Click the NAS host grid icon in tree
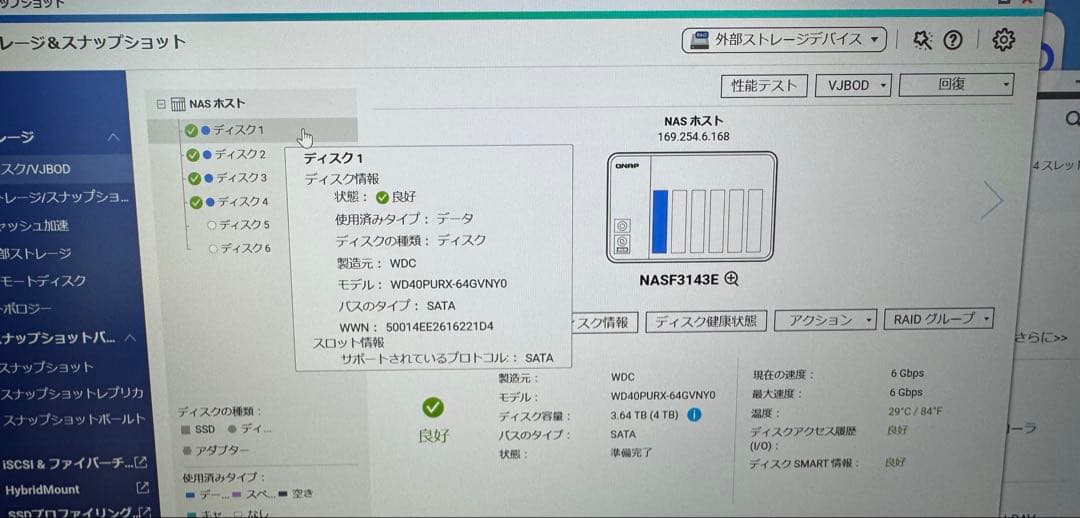The width and height of the screenshot is (1080, 518). tap(178, 104)
